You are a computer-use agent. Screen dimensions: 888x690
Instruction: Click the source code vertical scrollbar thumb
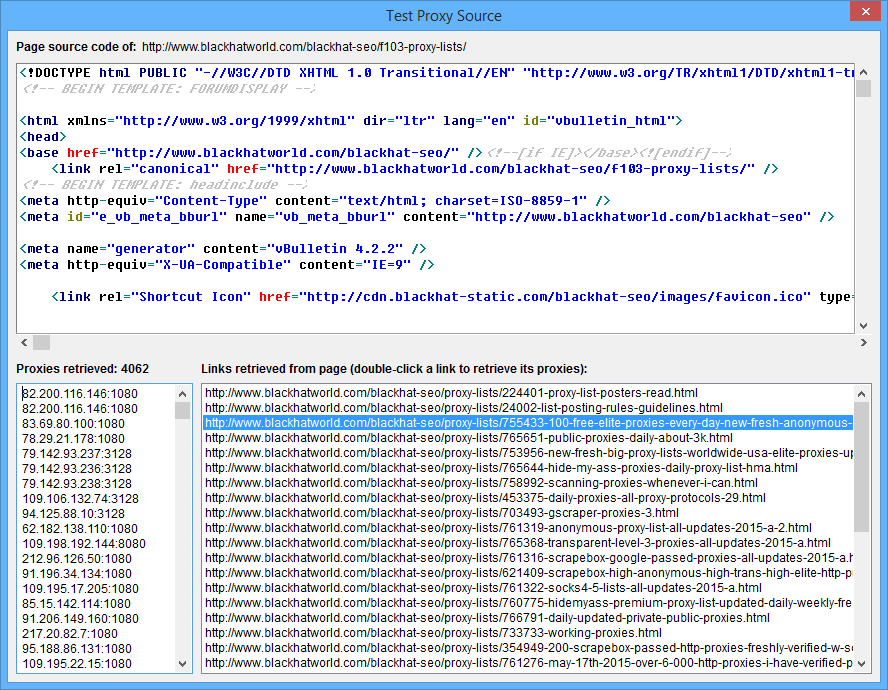pyautogui.click(x=863, y=89)
